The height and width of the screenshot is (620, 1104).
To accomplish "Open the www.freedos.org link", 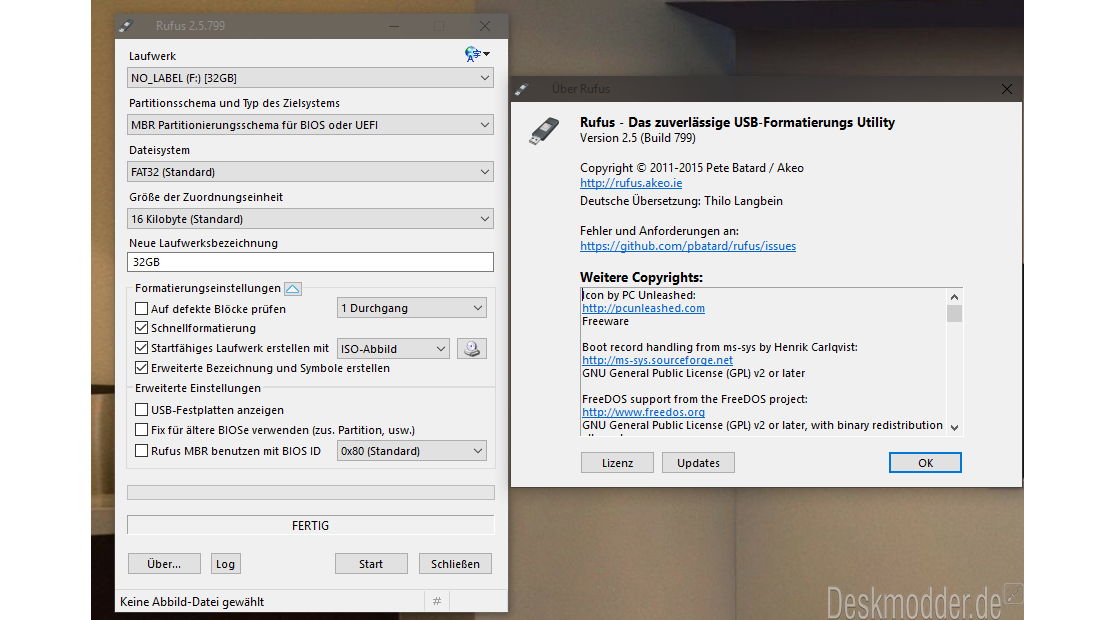I will click(644, 412).
